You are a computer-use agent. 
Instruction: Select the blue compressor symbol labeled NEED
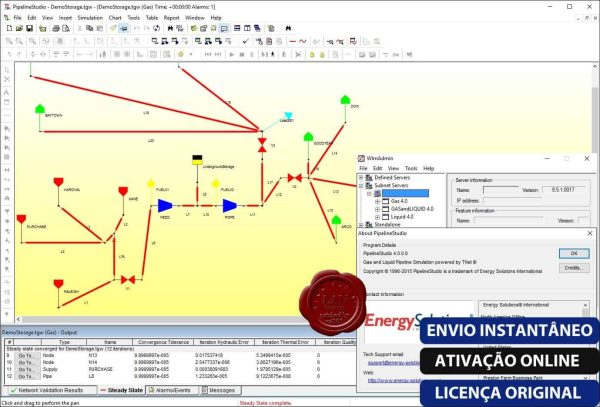click(x=165, y=205)
